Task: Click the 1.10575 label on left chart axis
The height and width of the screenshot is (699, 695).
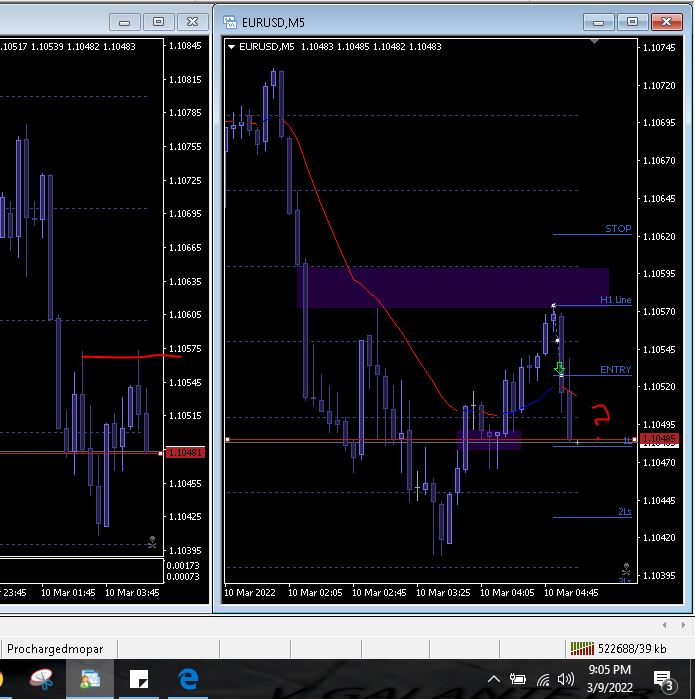Action: (x=185, y=349)
